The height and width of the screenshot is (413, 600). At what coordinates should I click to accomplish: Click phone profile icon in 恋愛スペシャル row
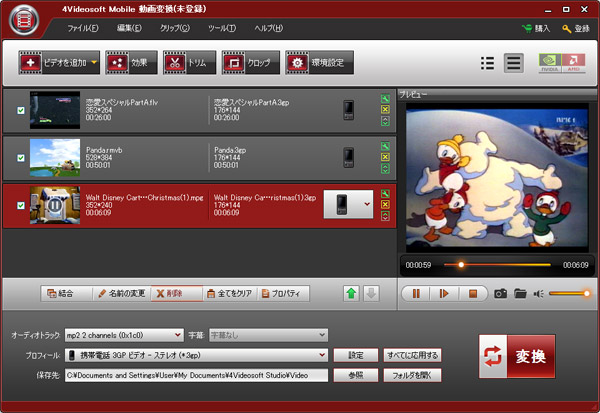coord(348,110)
